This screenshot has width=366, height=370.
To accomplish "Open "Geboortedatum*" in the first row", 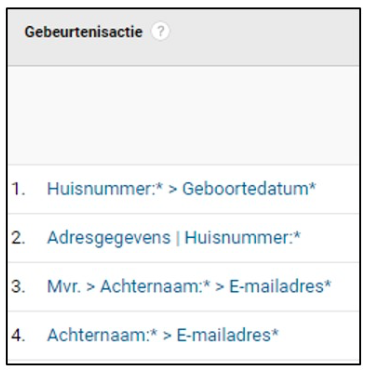I will [249, 189].
